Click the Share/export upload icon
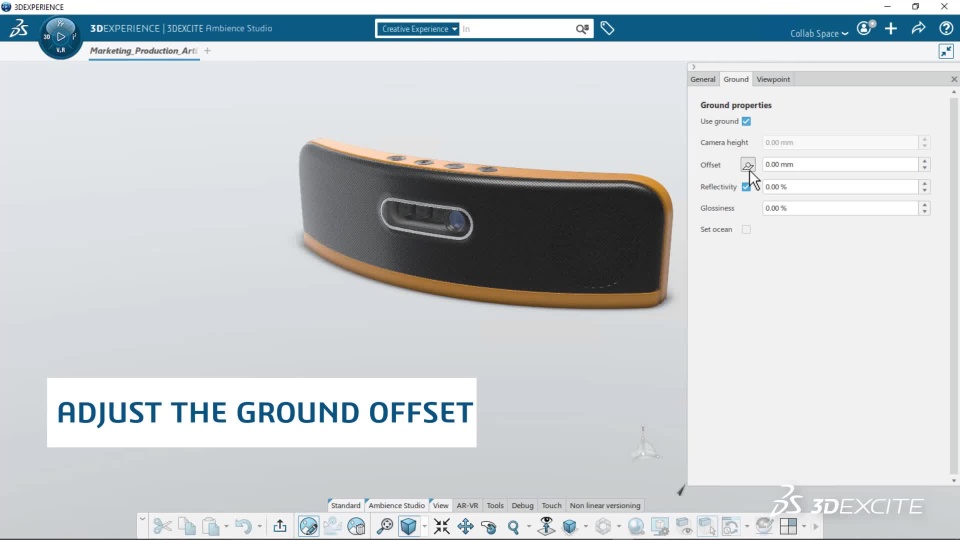 pos(280,526)
